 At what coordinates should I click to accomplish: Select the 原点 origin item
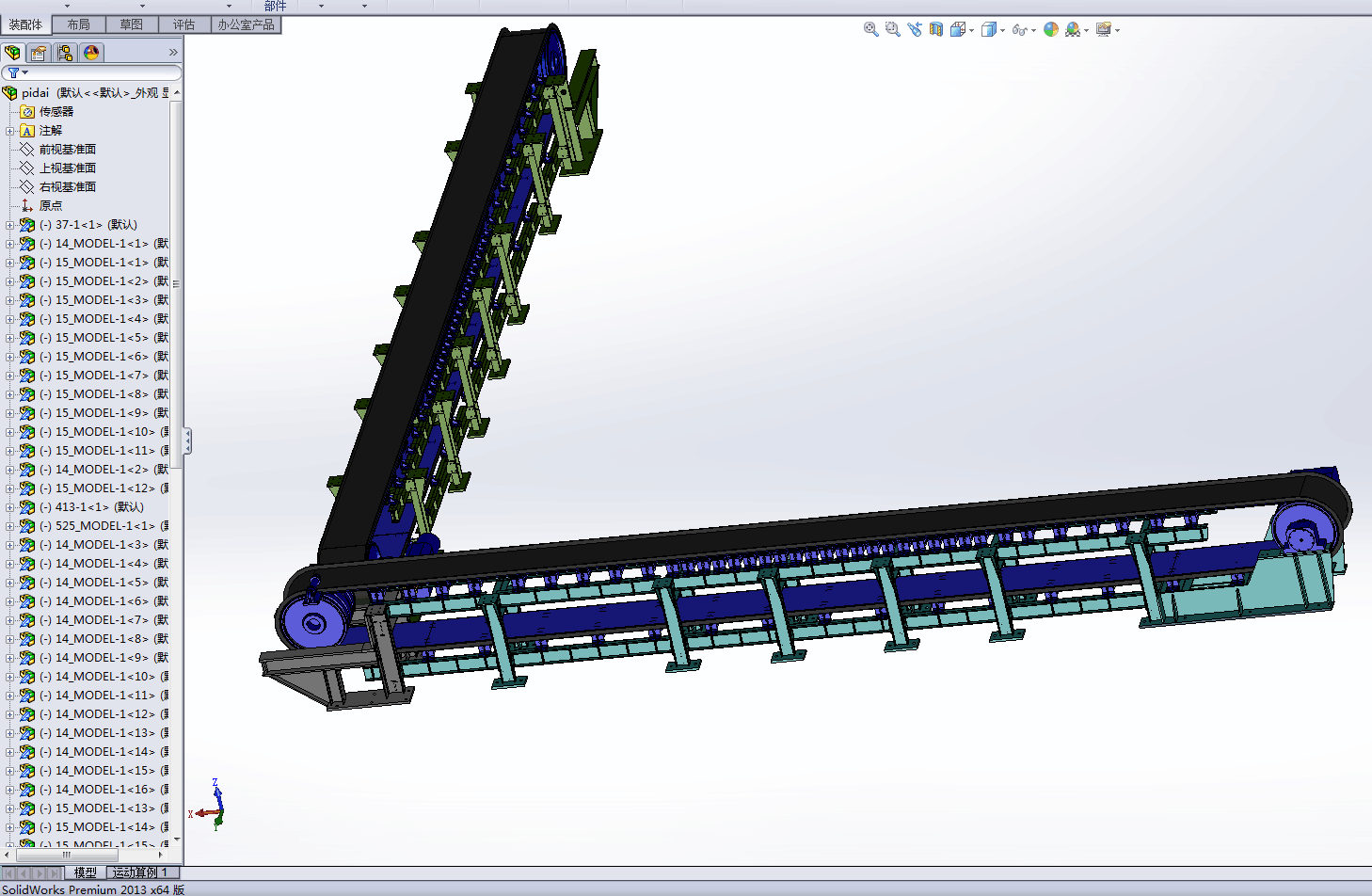tap(41, 205)
